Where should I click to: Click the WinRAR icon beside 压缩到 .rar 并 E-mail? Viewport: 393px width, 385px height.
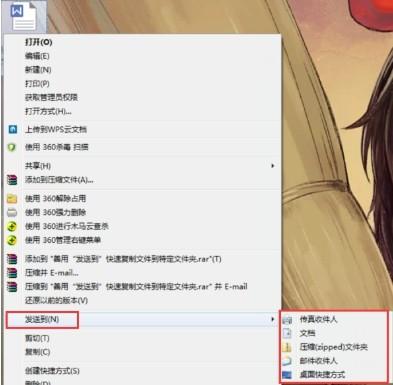12,287
